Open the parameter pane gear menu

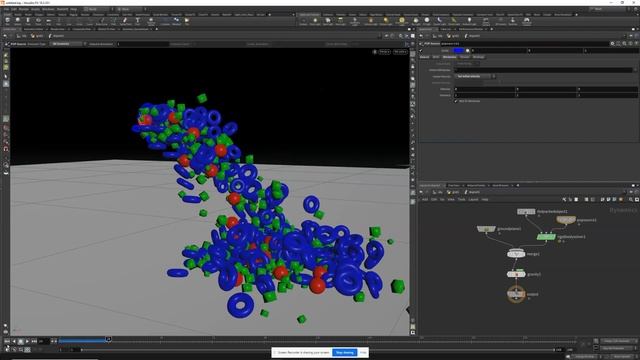612,43
